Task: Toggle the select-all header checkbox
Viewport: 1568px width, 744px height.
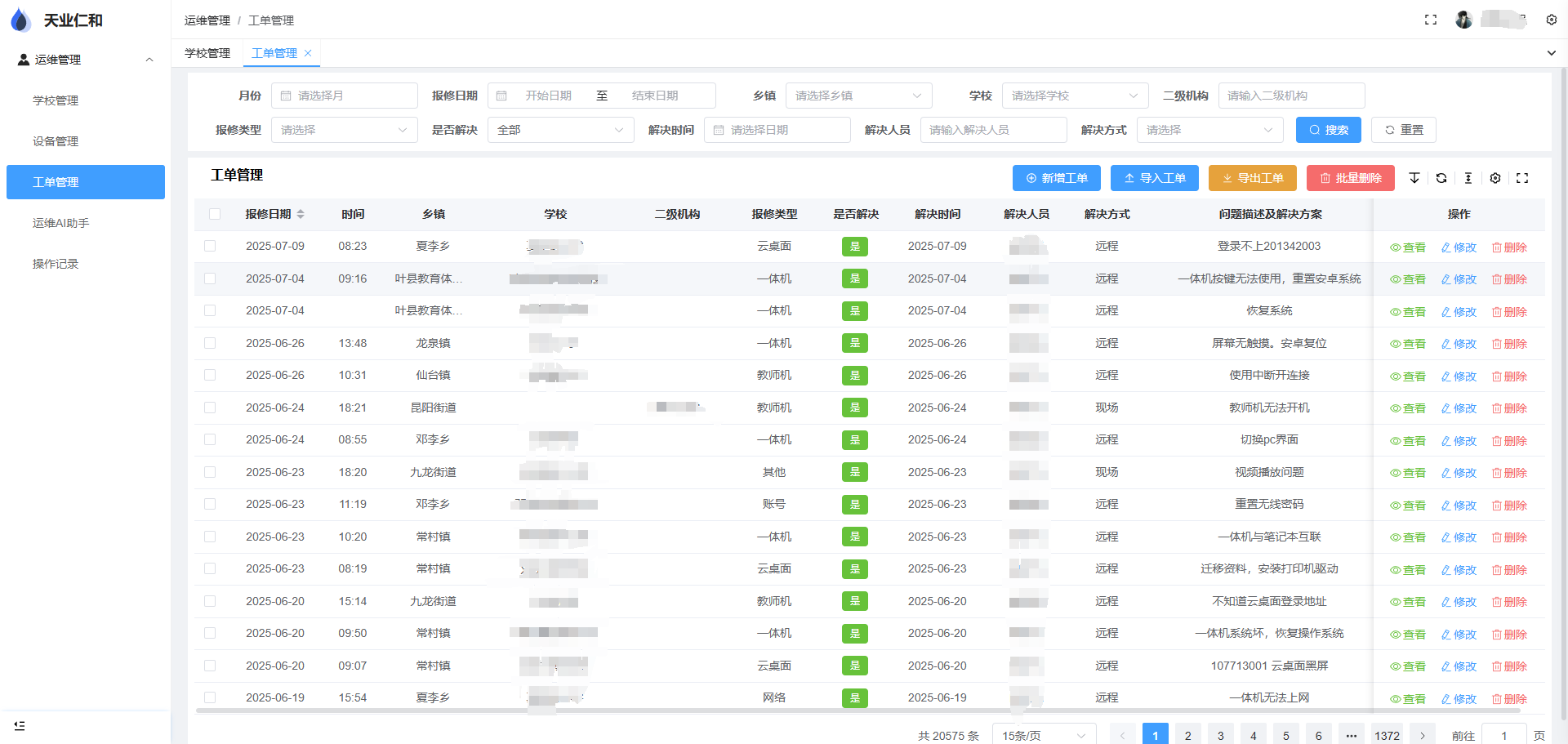Action: pyautogui.click(x=215, y=214)
